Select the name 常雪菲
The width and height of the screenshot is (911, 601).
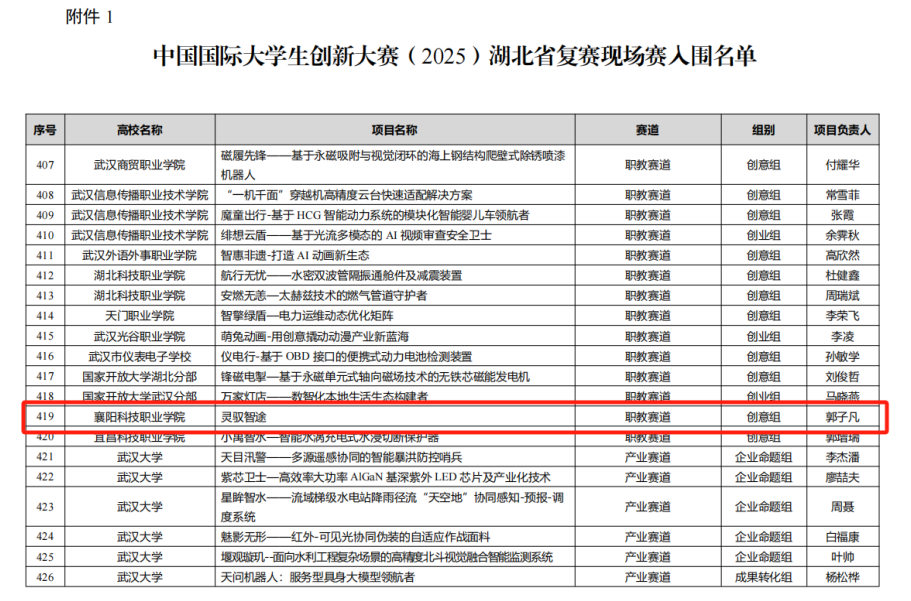tap(842, 195)
